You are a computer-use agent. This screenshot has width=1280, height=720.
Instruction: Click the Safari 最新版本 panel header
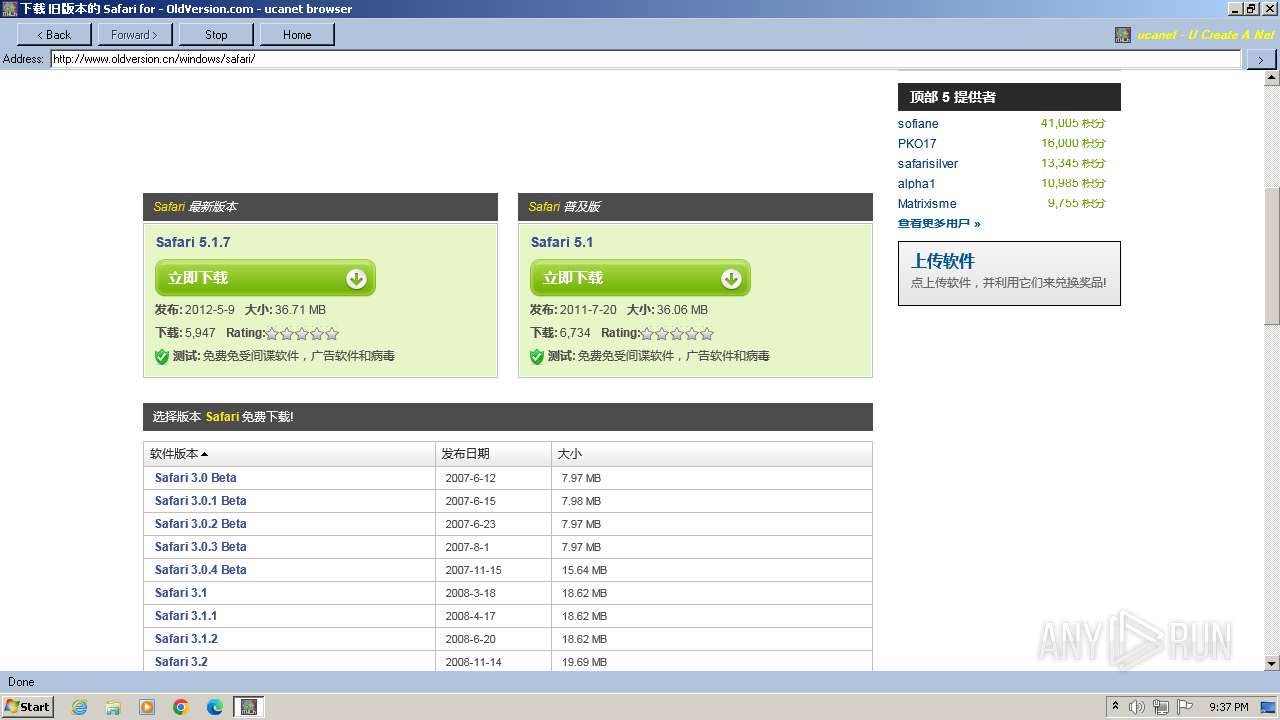click(x=320, y=207)
